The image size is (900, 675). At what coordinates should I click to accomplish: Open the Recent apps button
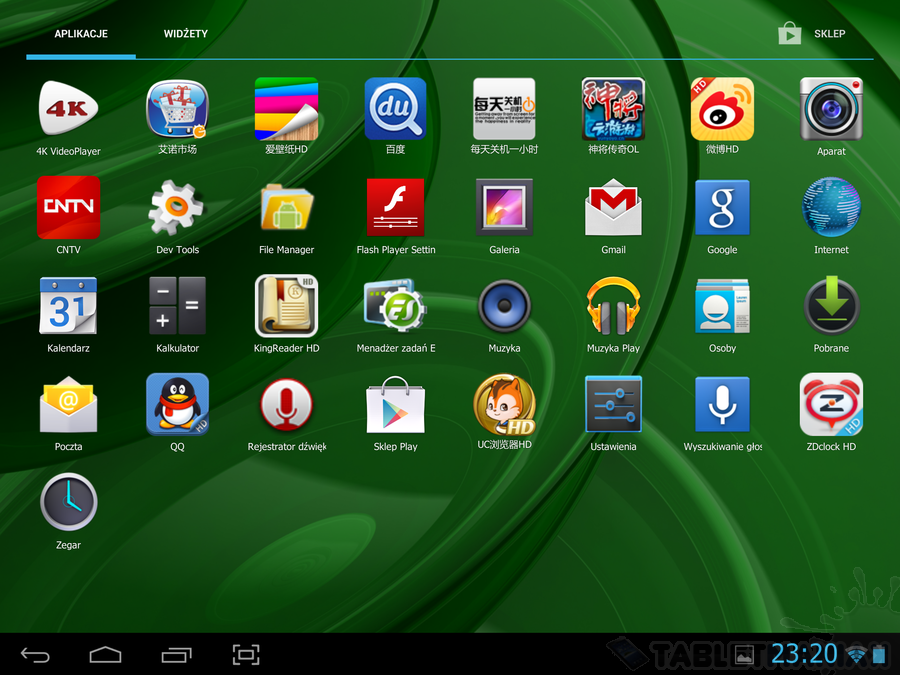176,654
